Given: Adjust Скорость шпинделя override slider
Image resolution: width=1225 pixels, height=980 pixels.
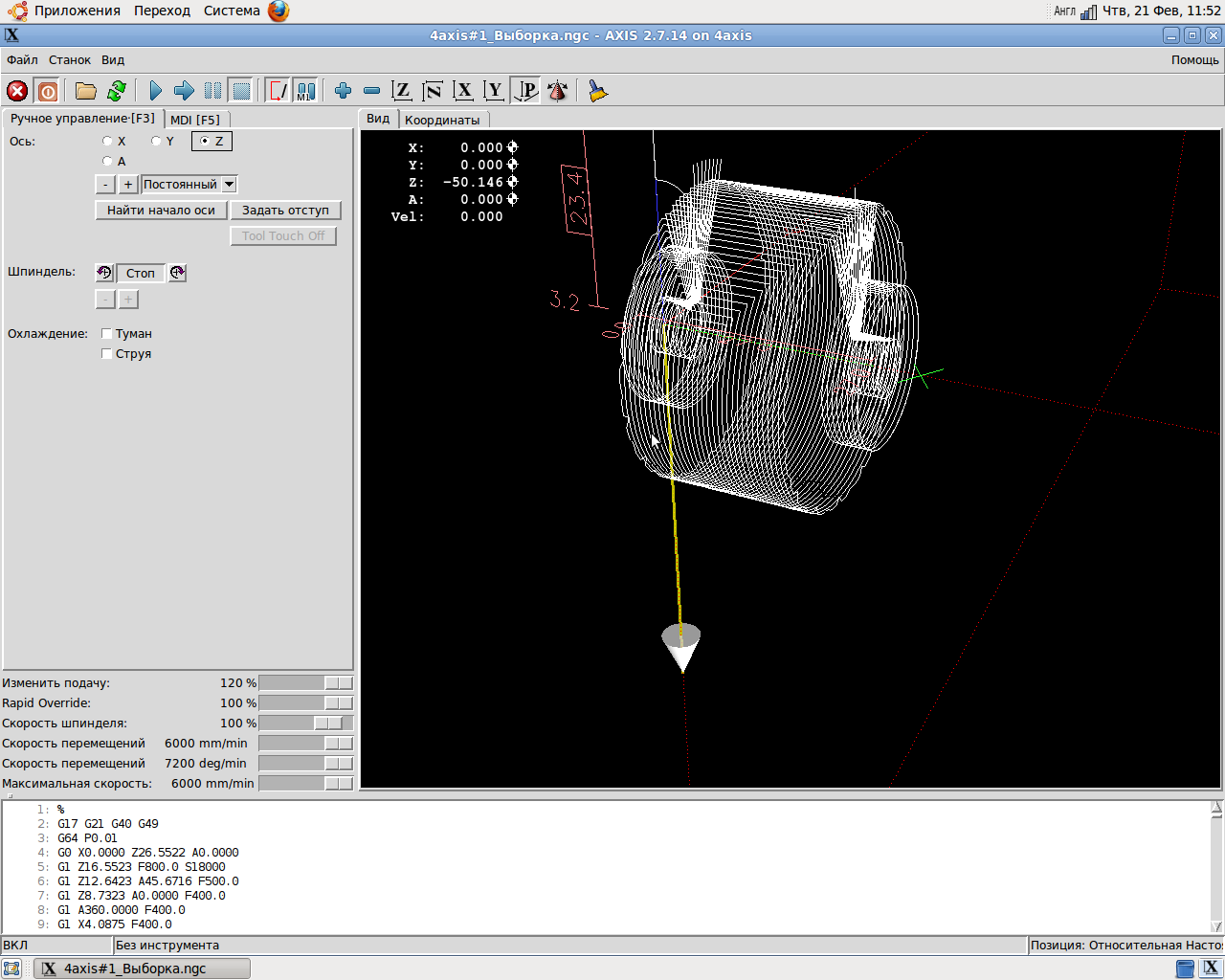Looking at the screenshot, I should pyautogui.click(x=328, y=724).
